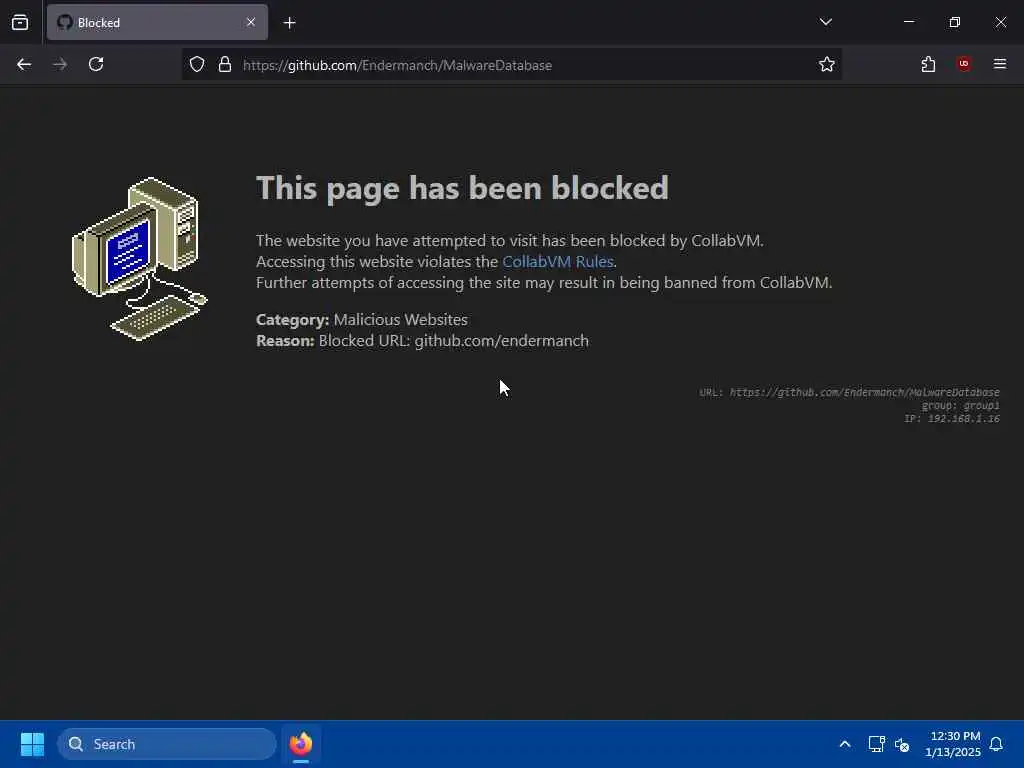Open the Firefox application menu

(1000, 64)
